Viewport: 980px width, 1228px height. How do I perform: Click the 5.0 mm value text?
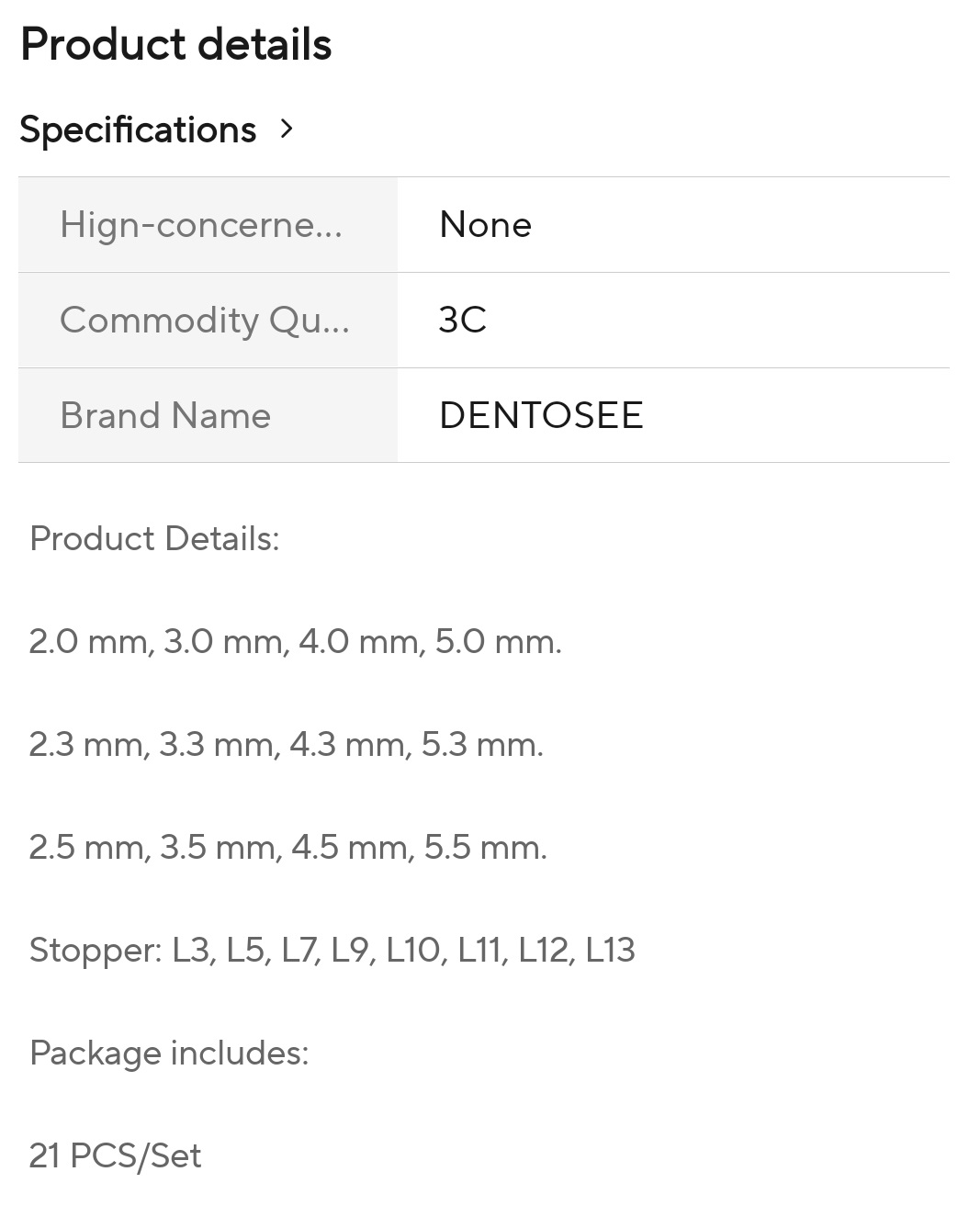(x=498, y=641)
